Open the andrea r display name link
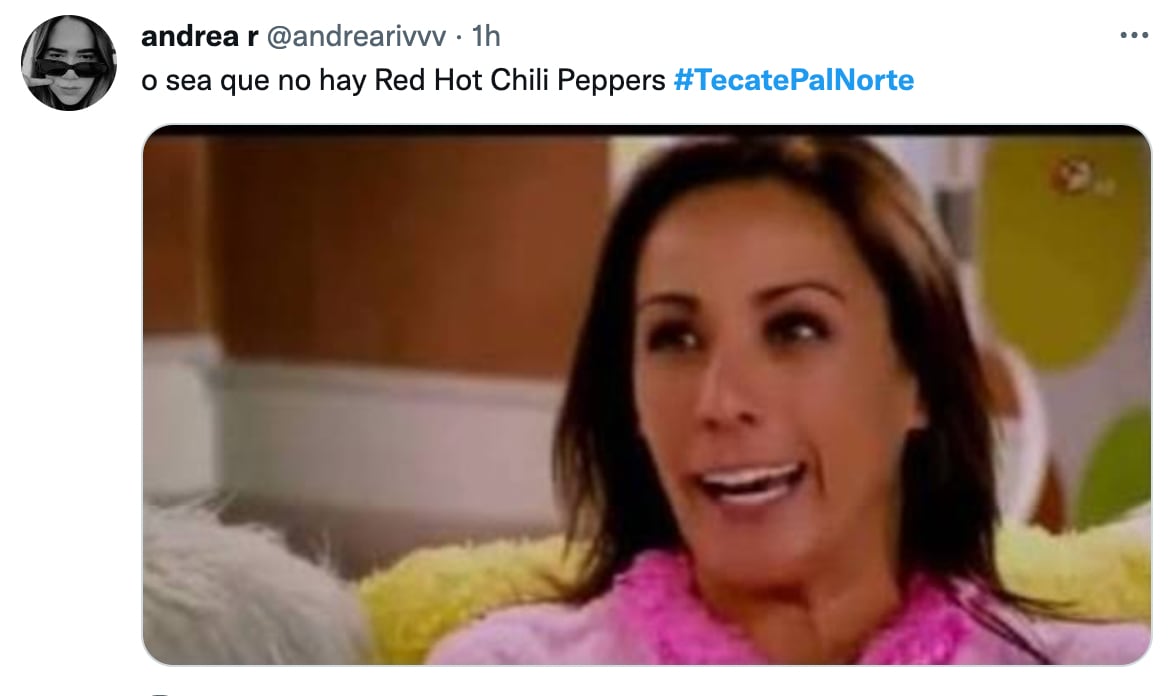The width and height of the screenshot is (1176, 696). 200,35
